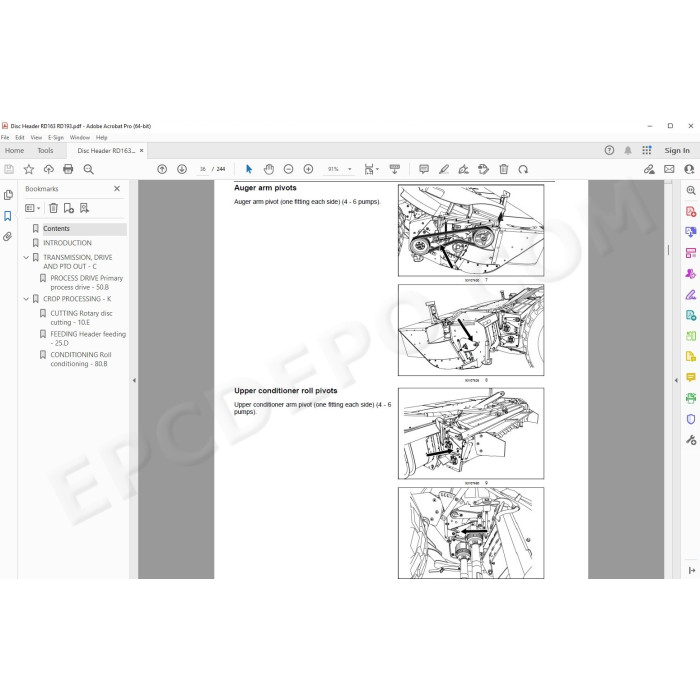Rotate the page clockwise
This screenshot has width=700, height=700.
click(x=523, y=169)
